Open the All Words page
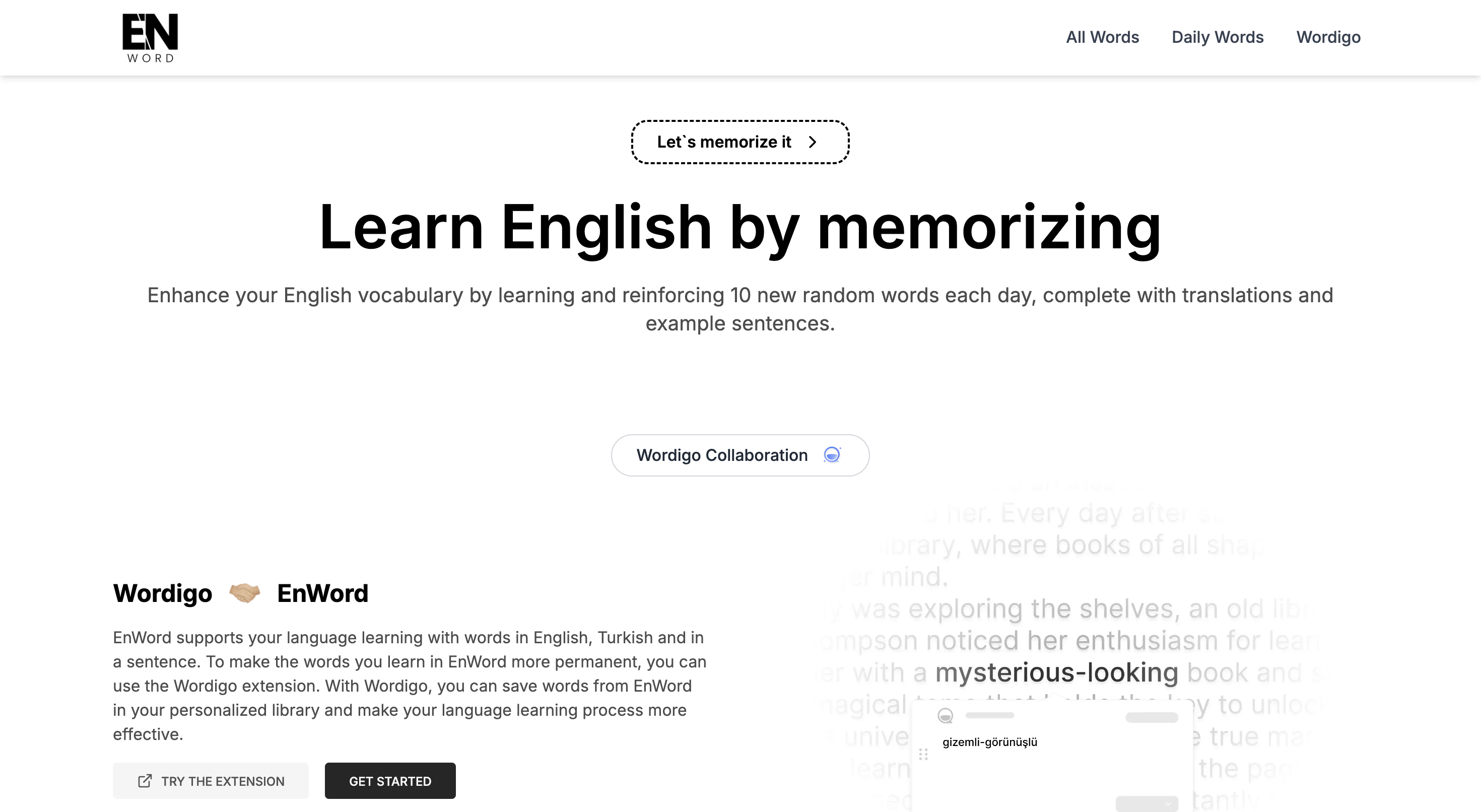The image size is (1481, 812). point(1102,37)
